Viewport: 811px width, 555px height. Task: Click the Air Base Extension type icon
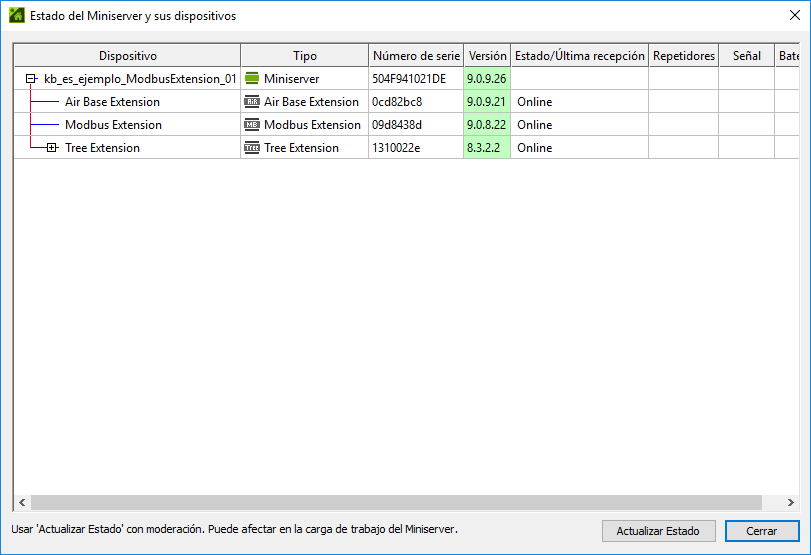coord(252,102)
